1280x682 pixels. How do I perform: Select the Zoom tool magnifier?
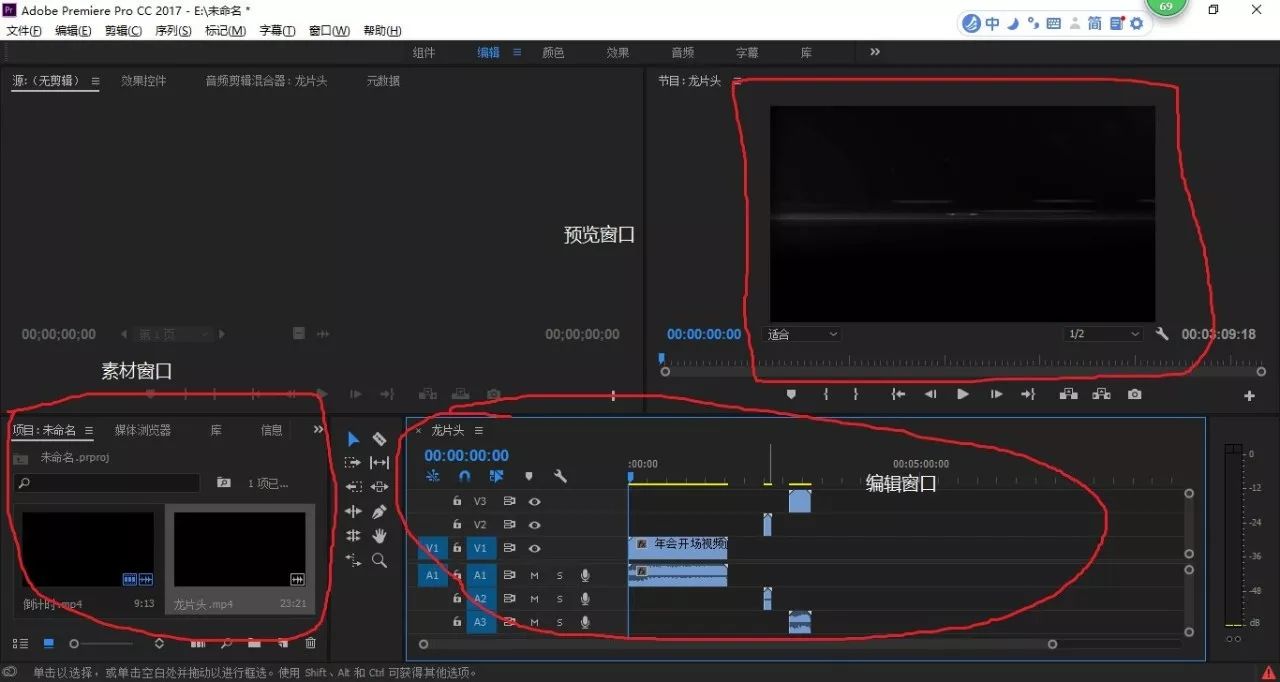pos(379,561)
